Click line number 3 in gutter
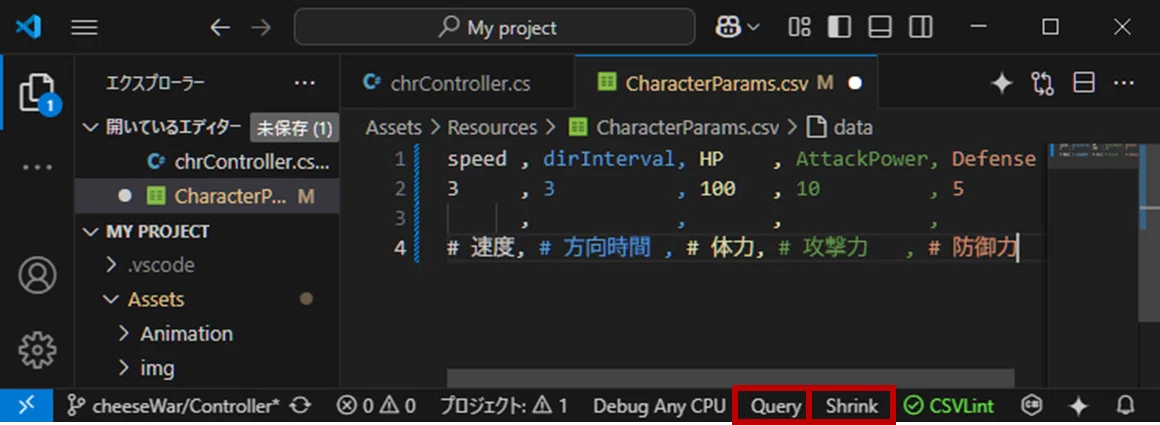The image size is (1160, 425). pos(399,218)
